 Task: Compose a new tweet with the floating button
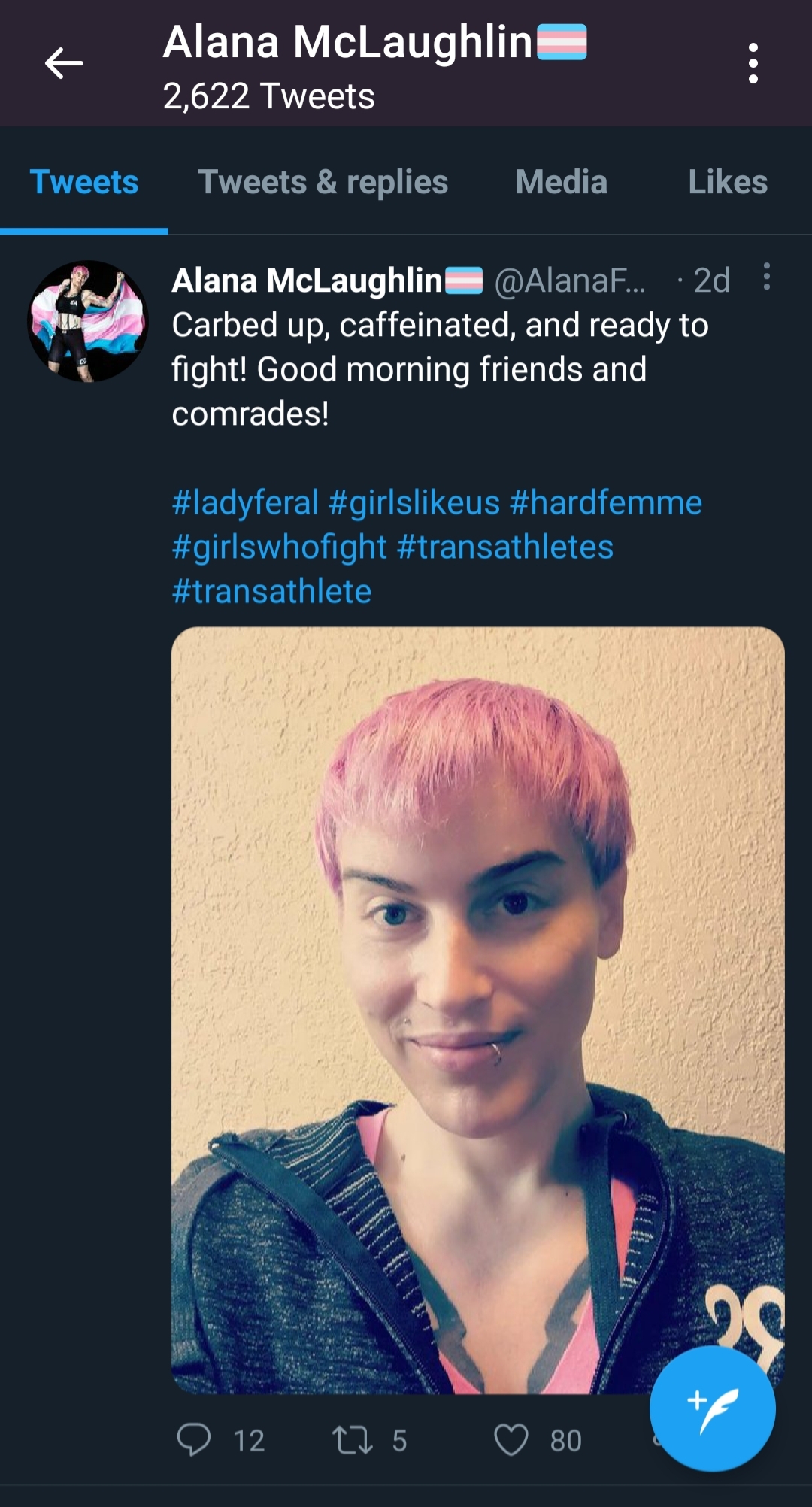pos(713,1408)
